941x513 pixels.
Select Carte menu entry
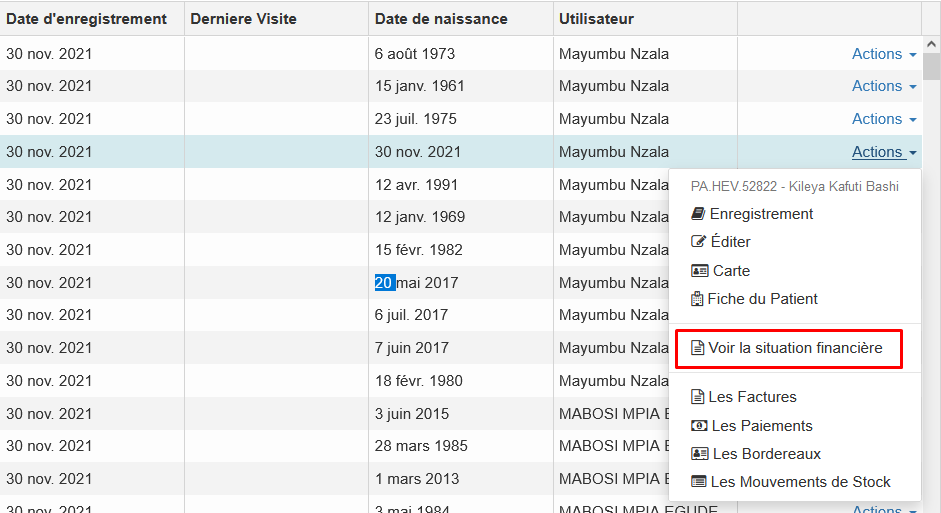coord(731,271)
